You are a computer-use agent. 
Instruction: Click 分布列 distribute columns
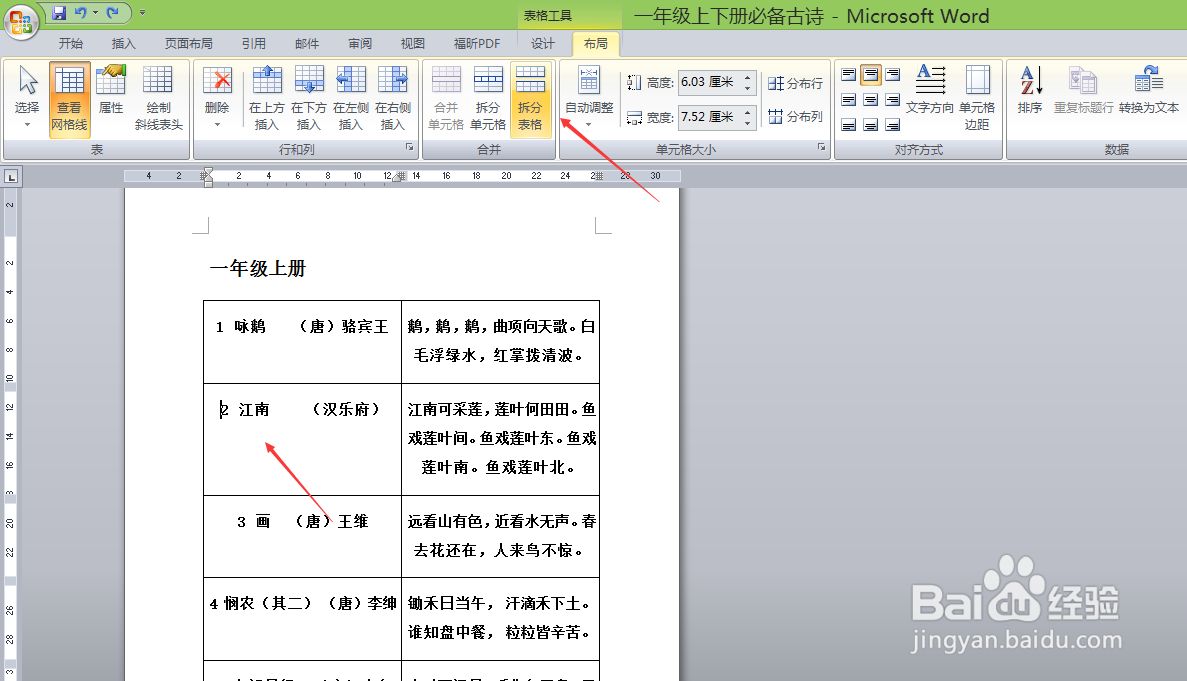(795, 117)
